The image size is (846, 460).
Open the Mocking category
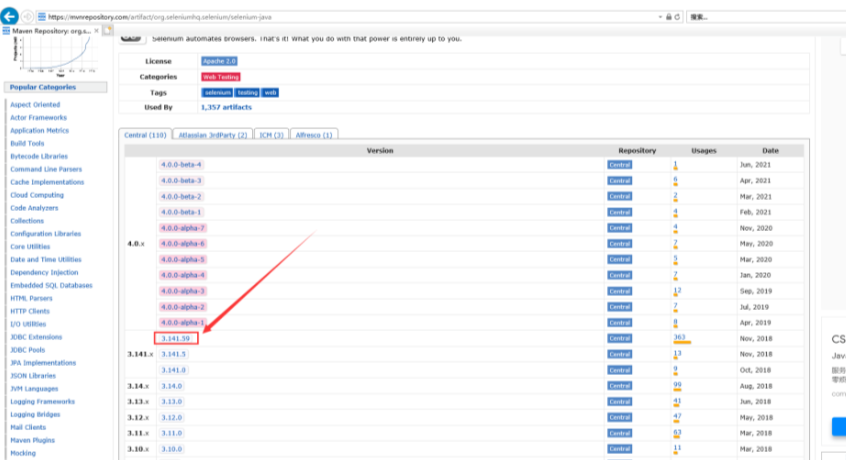(23, 453)
